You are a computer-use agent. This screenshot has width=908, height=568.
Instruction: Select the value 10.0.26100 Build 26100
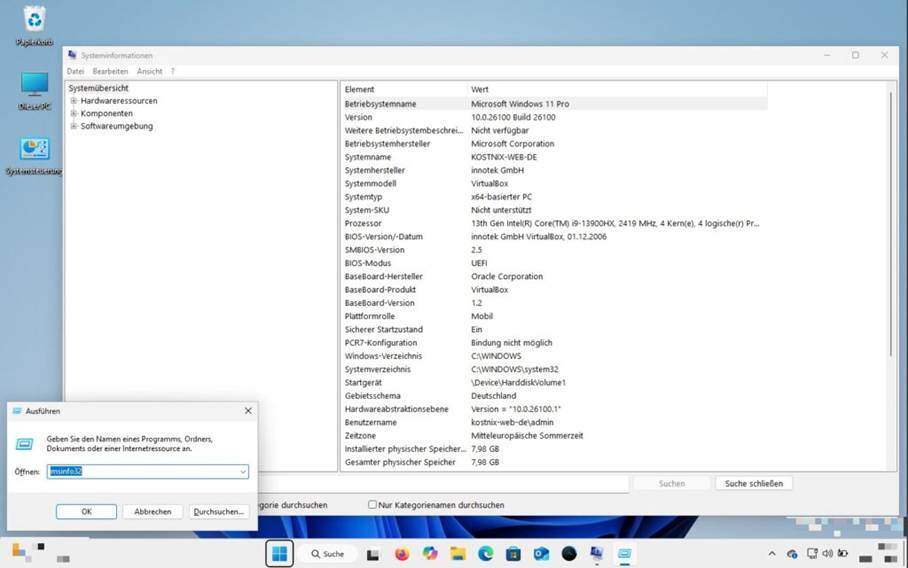coord(513,118)
